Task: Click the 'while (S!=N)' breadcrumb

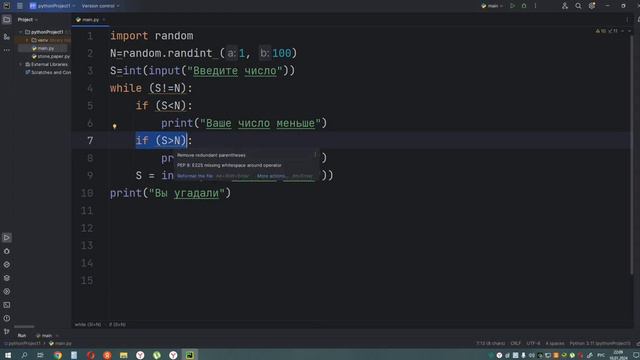Action: (88, 324)
